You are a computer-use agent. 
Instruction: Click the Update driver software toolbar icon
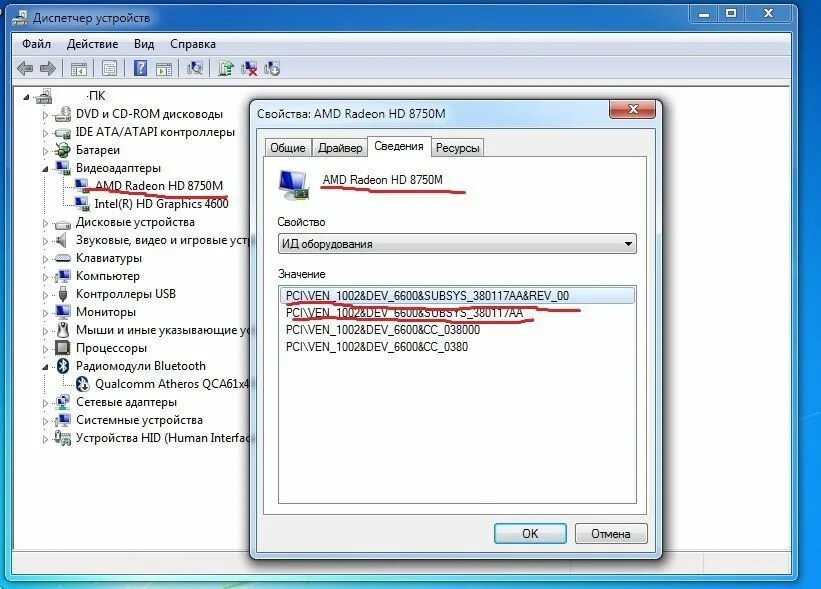coord(226,68)
